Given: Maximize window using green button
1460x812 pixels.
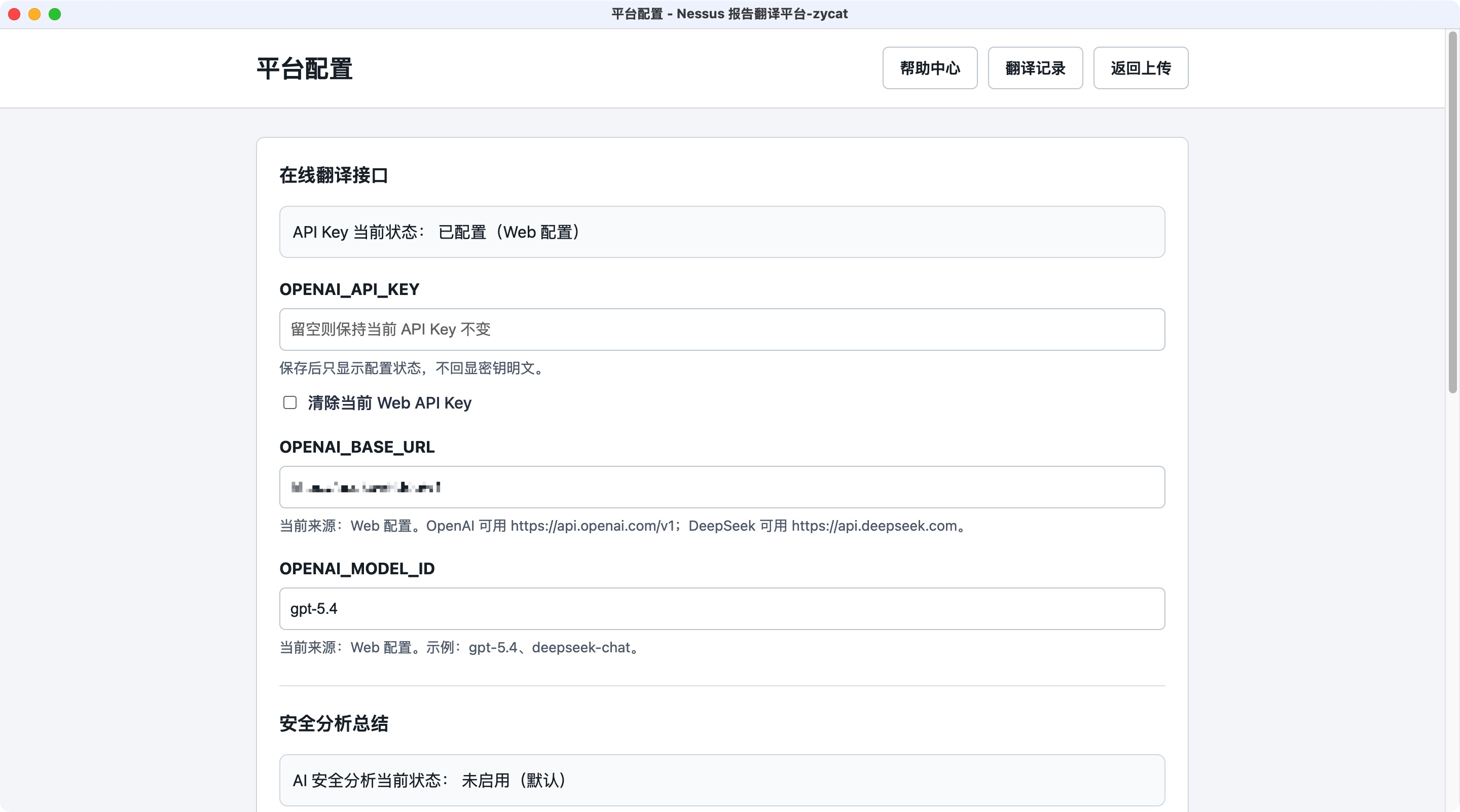Looking at the screenshot, I should pyautogui.click(x=55, y=14).
